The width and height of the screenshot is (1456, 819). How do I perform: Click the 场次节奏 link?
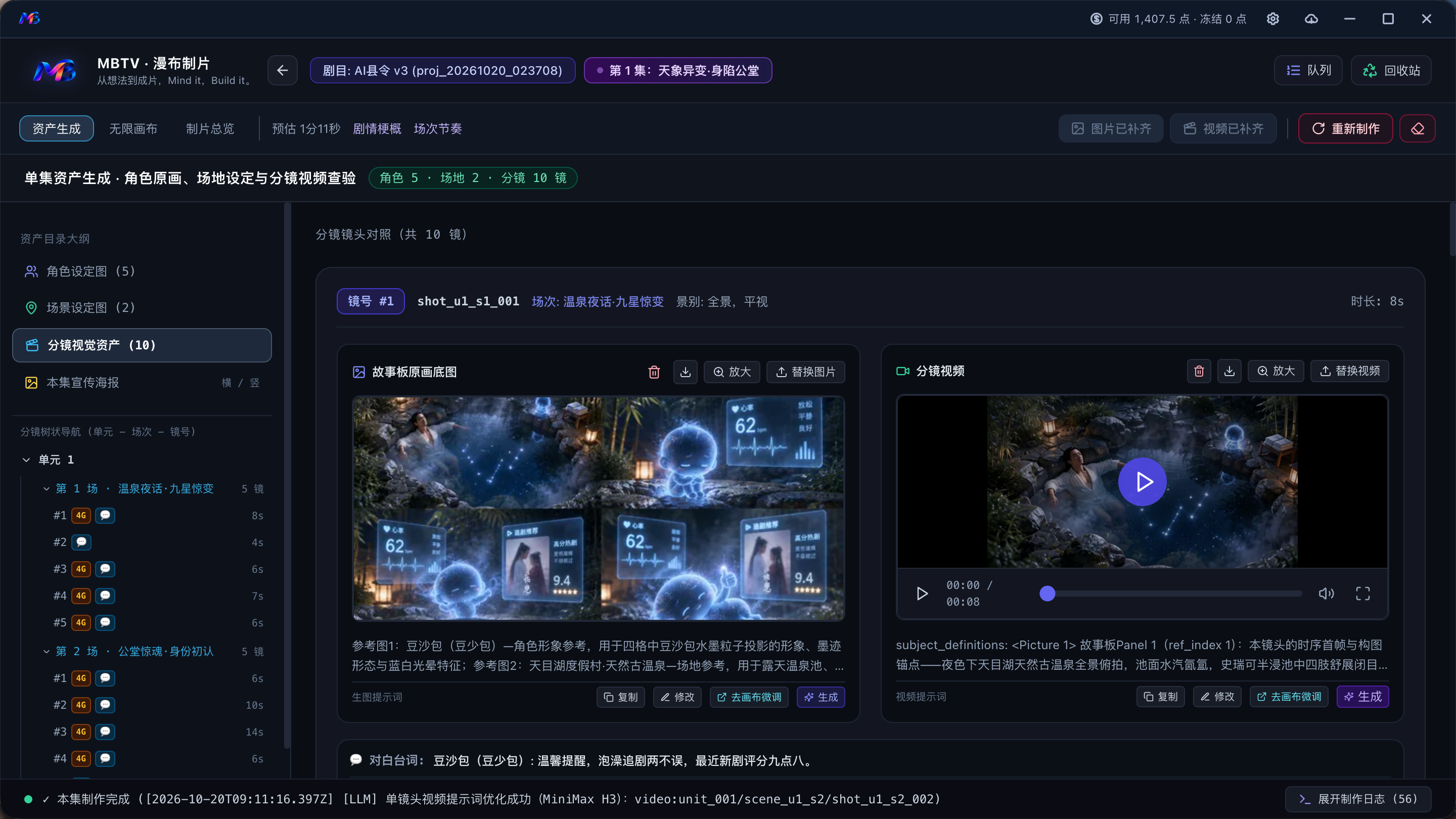[x=437, y=129]
